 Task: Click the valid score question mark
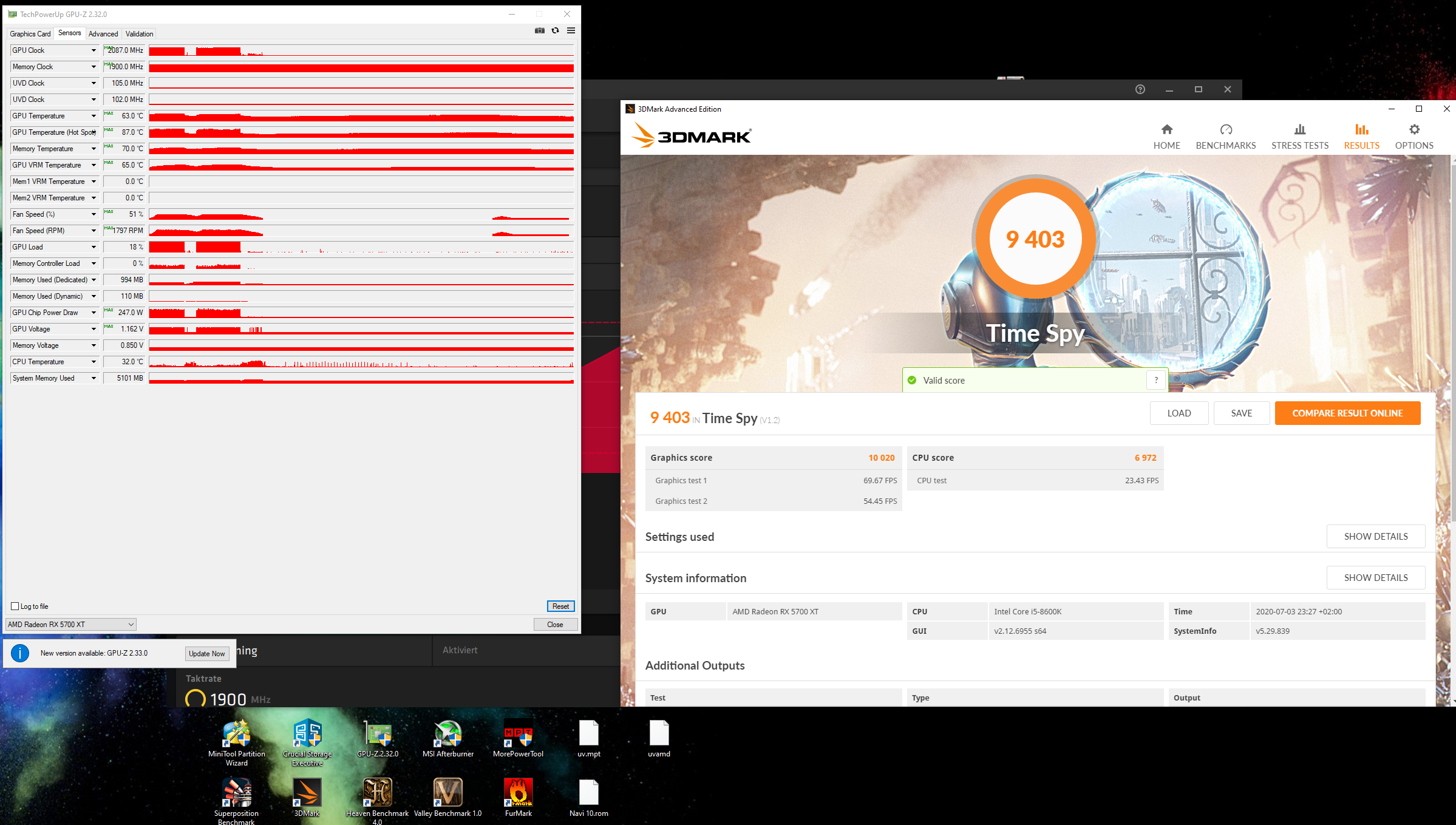(x=1156, y=380)
